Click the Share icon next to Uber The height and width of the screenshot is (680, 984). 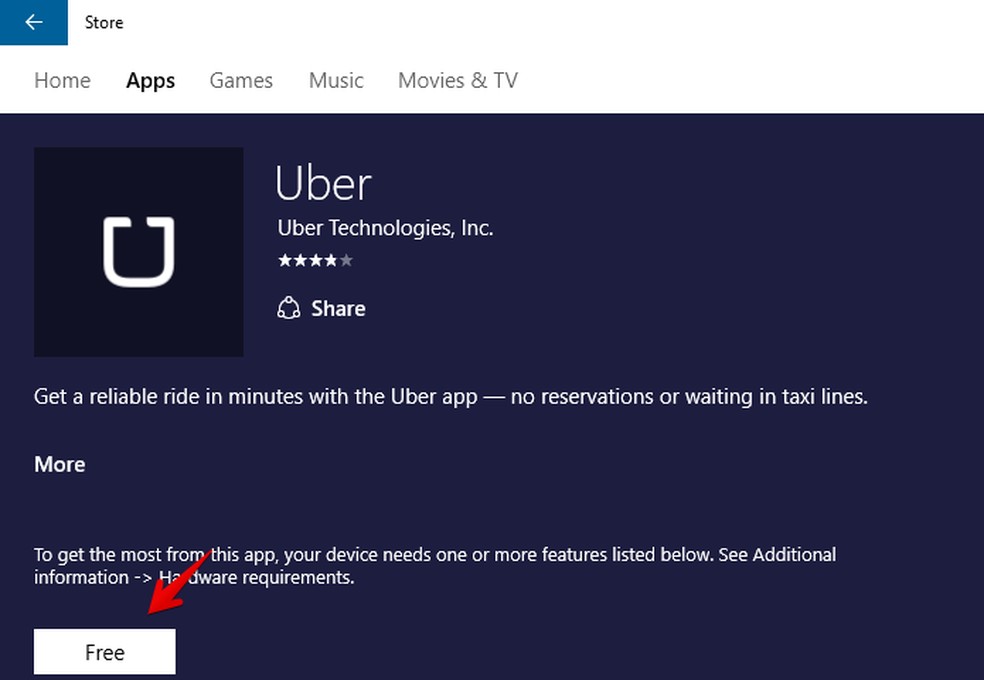(289, 308)
